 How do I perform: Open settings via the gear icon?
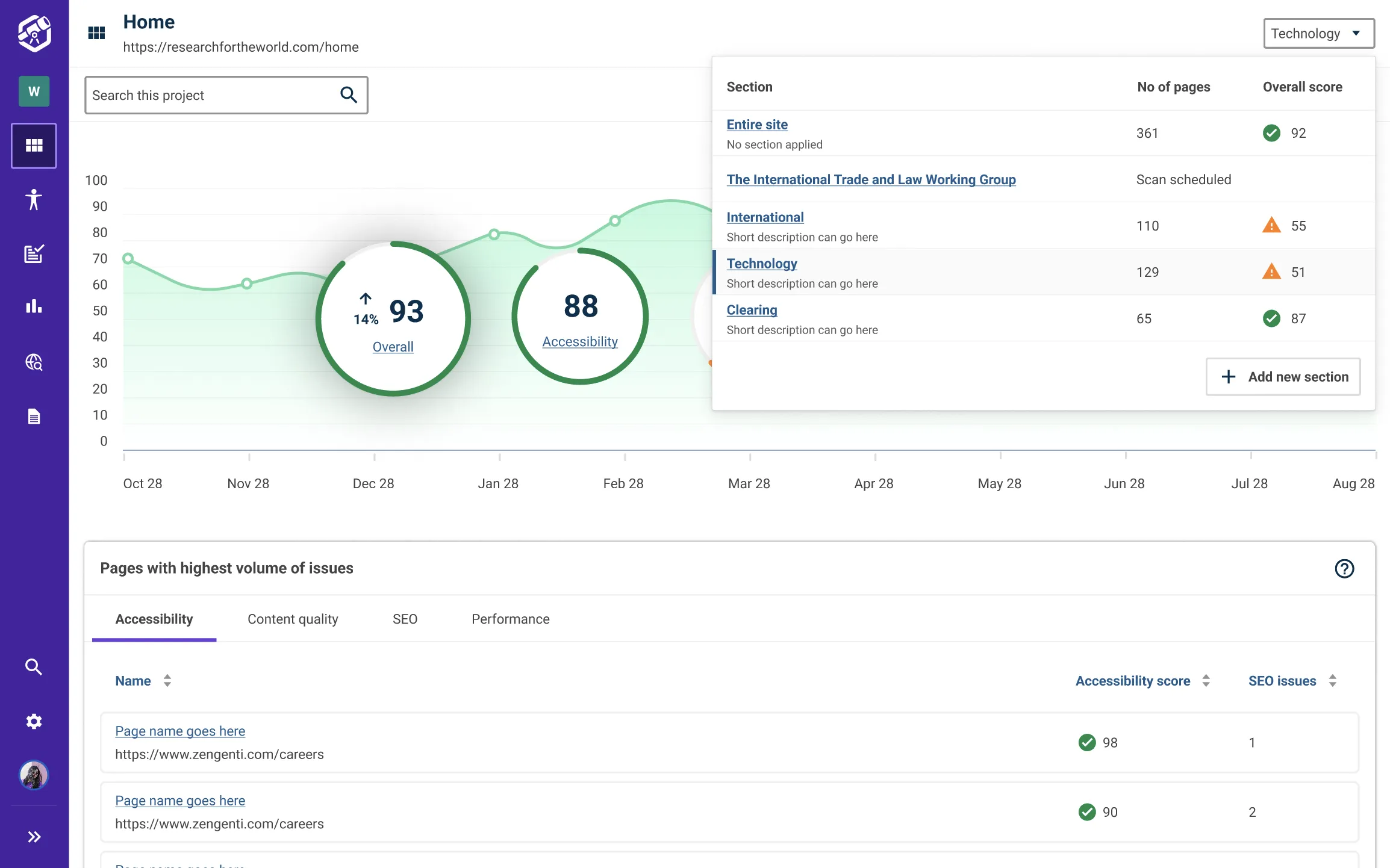[x=34, y=721]
